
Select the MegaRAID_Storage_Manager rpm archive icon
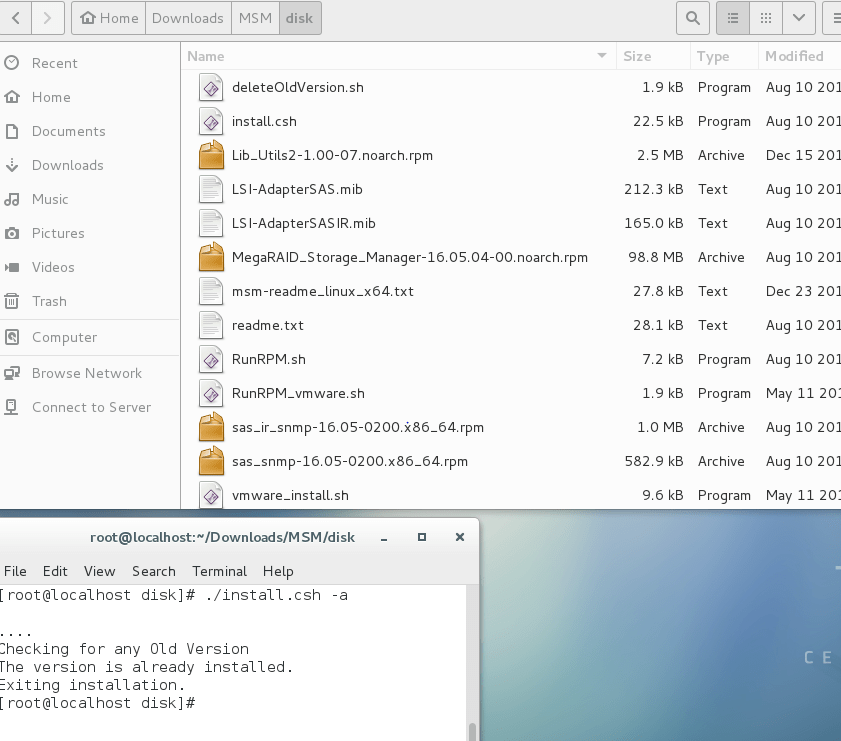point(211,257)
